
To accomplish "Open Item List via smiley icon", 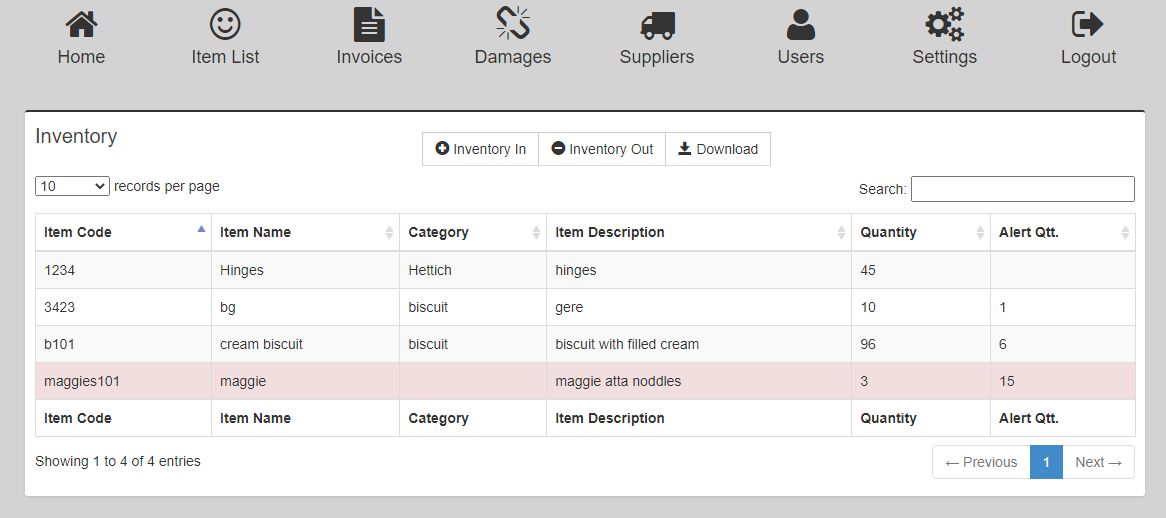I will [225, 24].
